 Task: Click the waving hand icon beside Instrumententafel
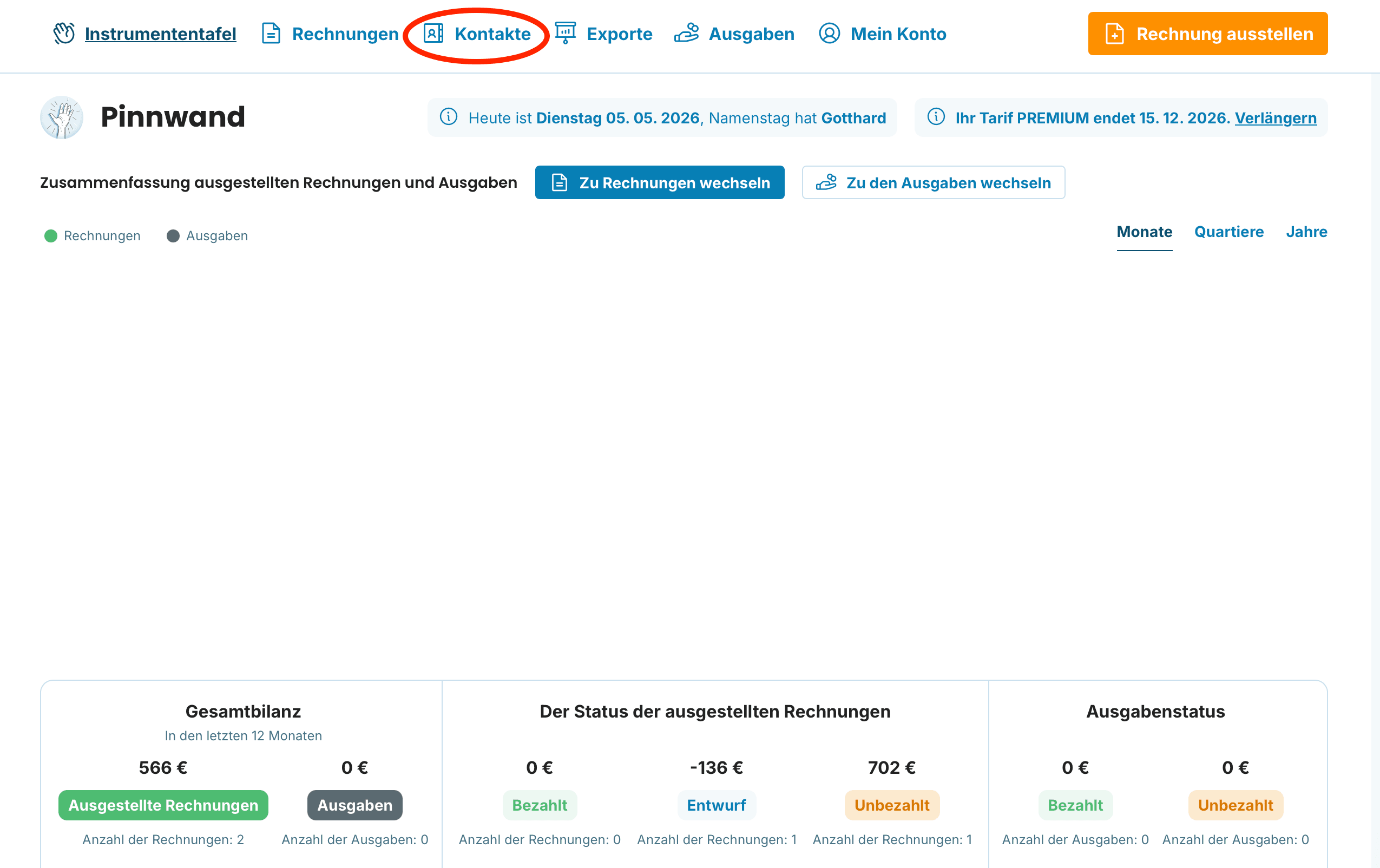64,33
